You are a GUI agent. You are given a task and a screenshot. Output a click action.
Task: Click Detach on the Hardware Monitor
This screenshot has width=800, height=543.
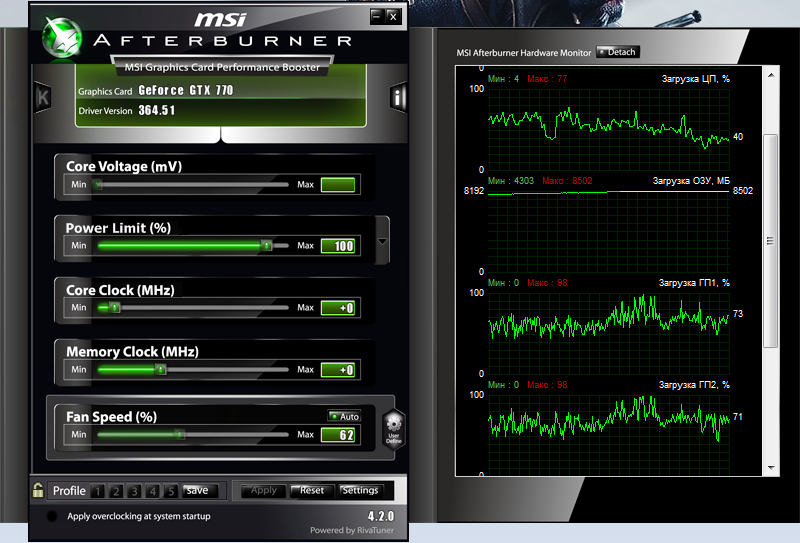coord(618,52)
